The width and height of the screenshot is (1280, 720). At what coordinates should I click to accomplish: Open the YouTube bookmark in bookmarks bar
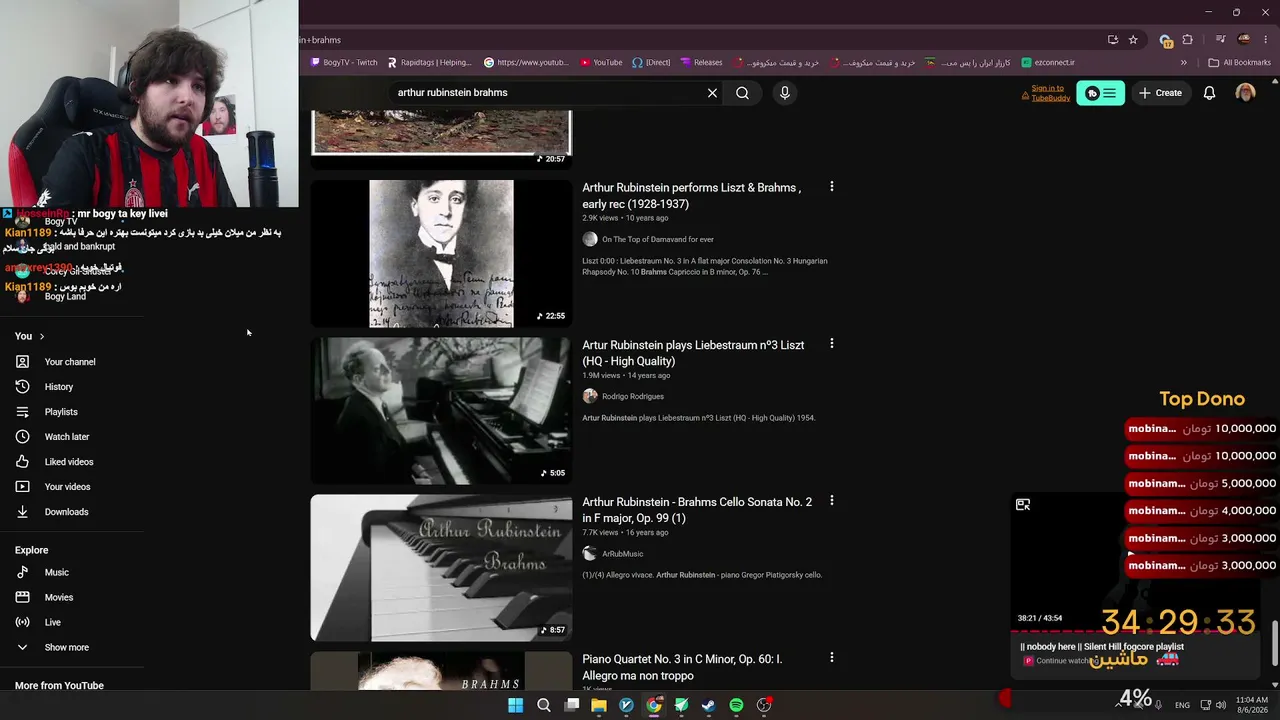tap(601, 62)
